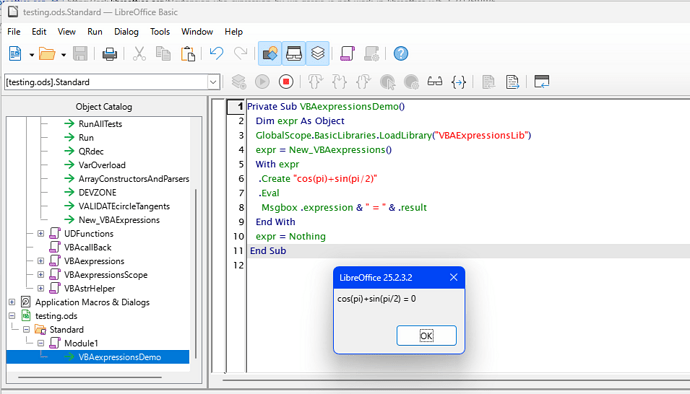Open the View menu
Screen dimensions: 690x394
(x=66, y=32)
